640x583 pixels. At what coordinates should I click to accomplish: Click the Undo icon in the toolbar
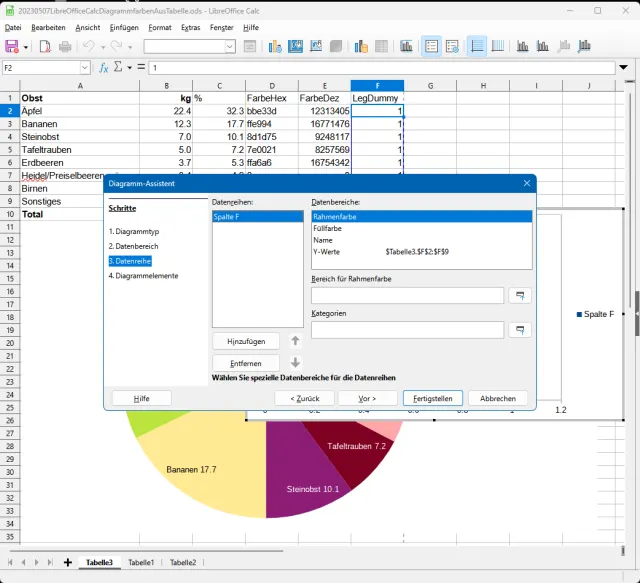click(x=89, y=47)
